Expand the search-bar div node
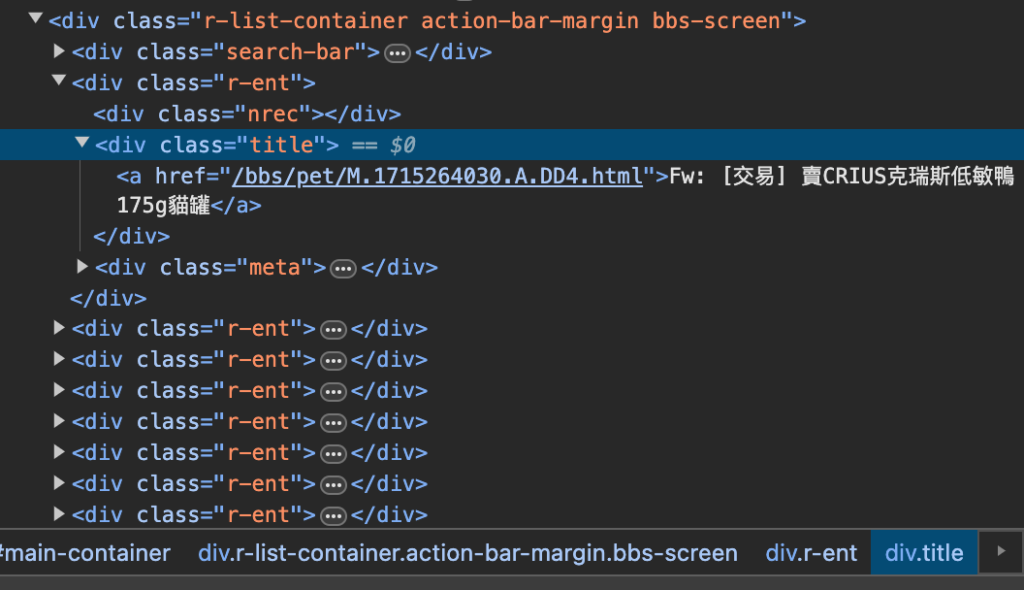This screenshot has width=1024, height=590. tap(59, 50)
